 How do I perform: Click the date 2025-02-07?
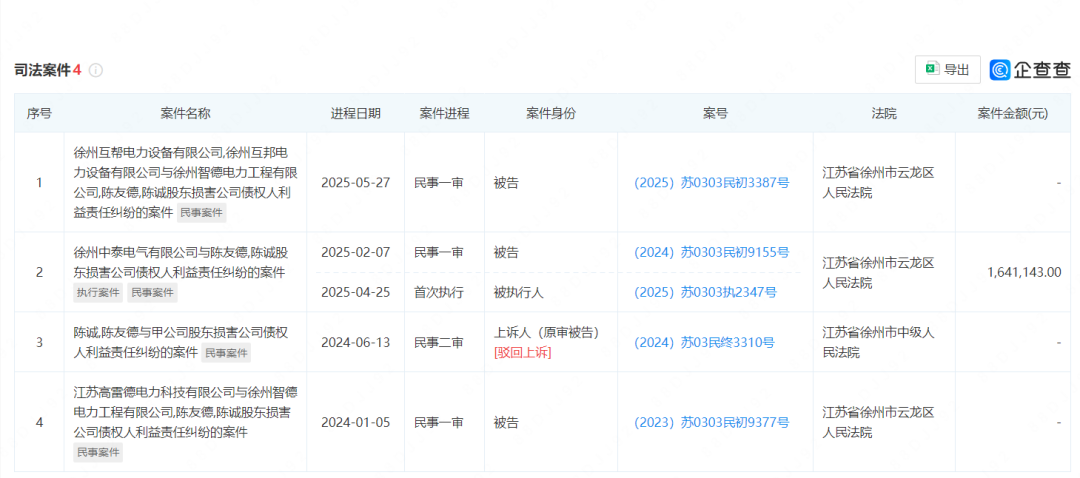[355, 252]
